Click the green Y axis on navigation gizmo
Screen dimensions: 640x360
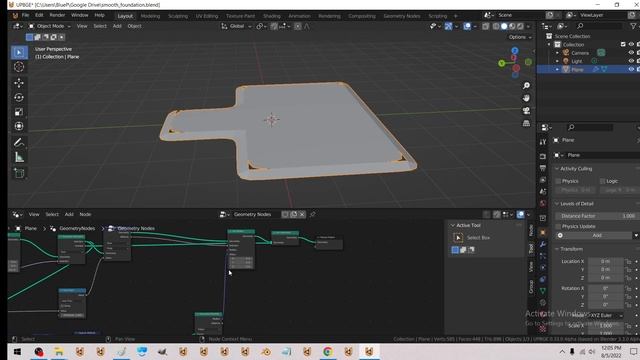pyautogui.click(x=502, y=63)
